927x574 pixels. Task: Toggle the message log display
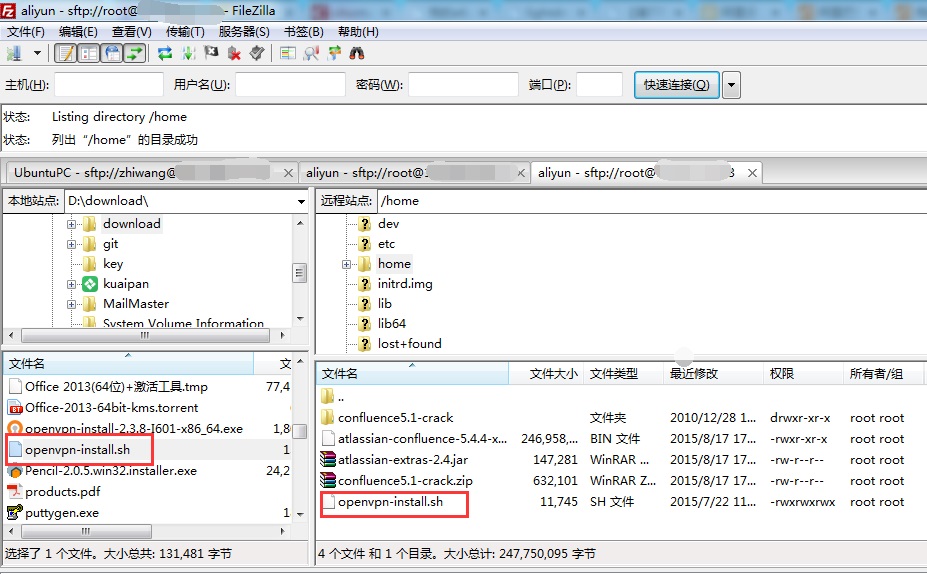point(66,53)
